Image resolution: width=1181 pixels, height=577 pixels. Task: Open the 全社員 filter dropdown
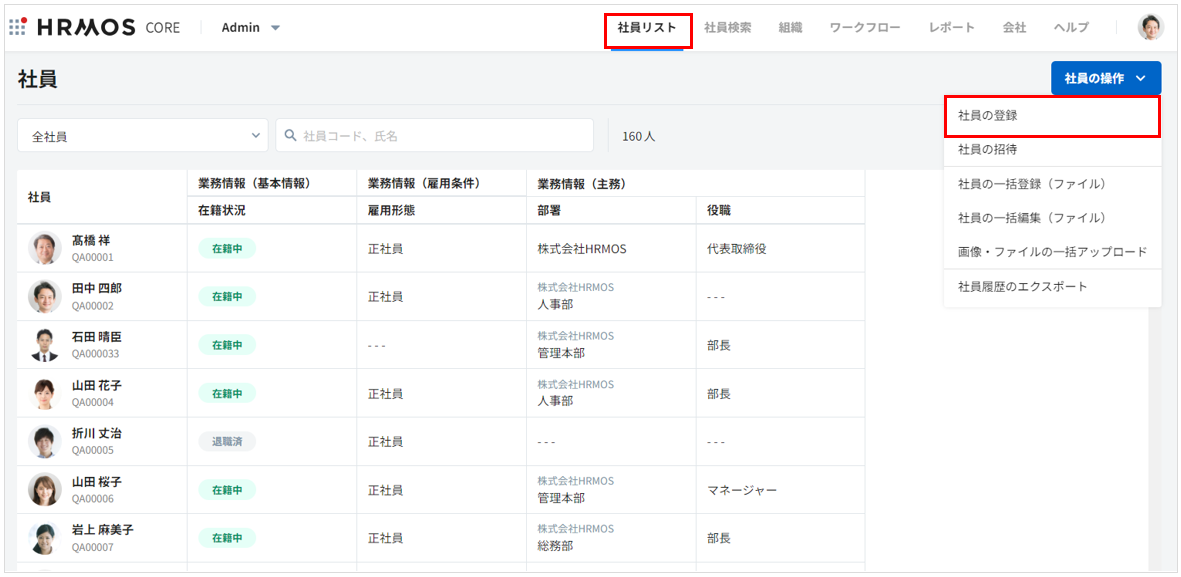tap(142, 136)
